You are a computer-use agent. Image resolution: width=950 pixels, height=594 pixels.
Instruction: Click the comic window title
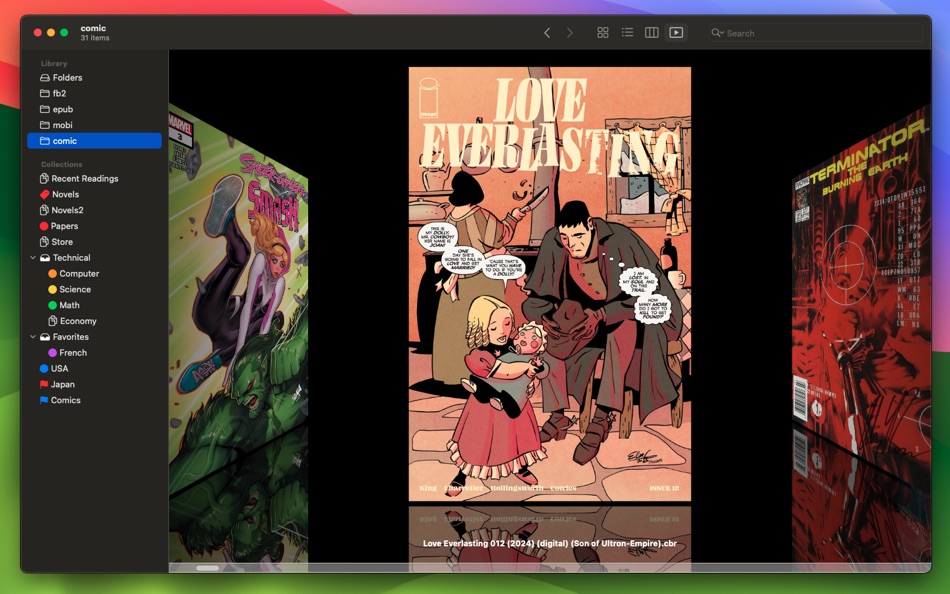click(x=93, y=28)
